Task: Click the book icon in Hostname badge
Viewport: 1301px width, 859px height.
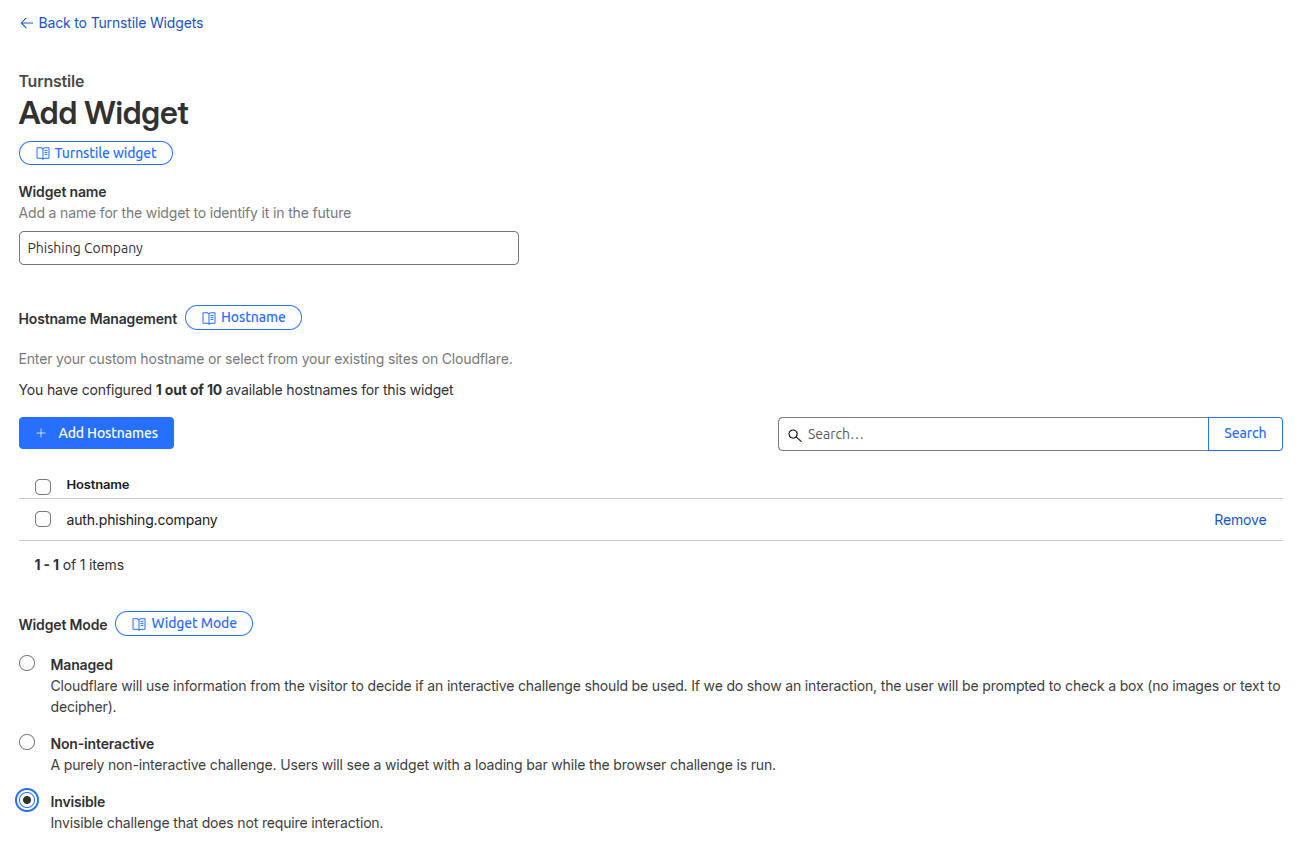Action: (x=209, y=318)
